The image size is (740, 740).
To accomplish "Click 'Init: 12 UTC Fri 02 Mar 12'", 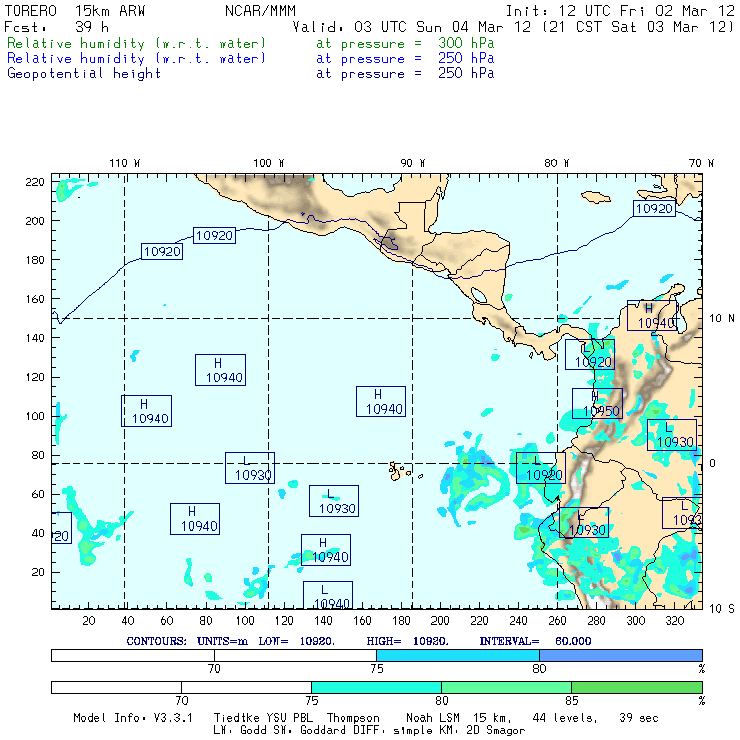I will click(x=620, y=11).
